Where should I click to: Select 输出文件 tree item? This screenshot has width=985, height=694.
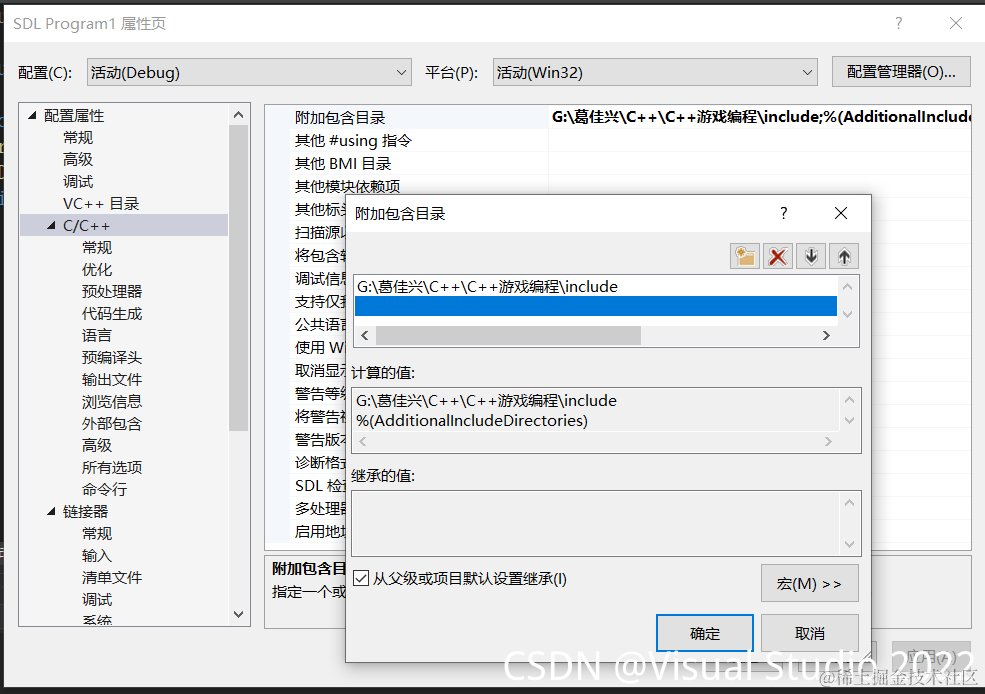[x=112, y=379]
